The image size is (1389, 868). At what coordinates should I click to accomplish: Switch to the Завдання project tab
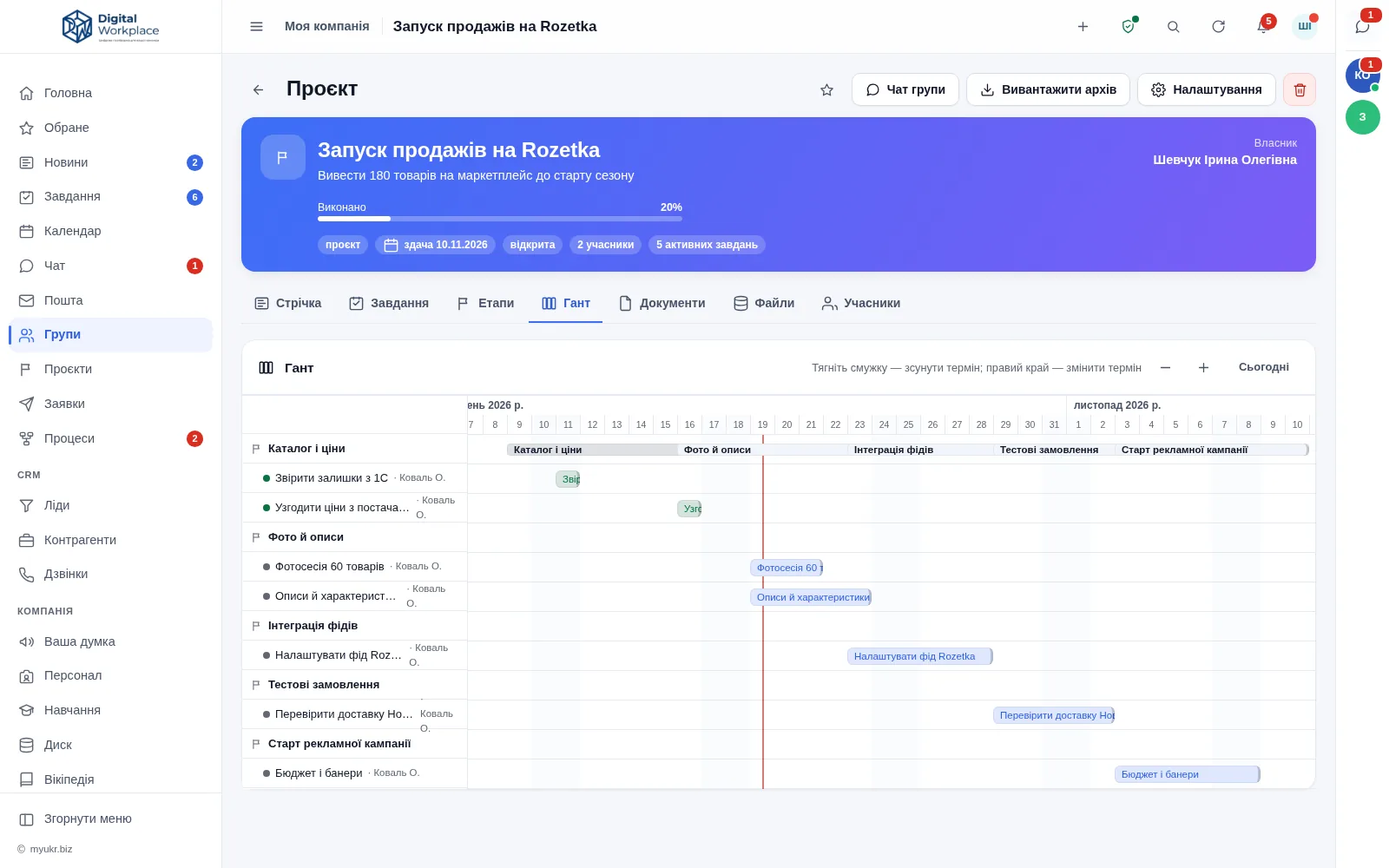(389, 303)
